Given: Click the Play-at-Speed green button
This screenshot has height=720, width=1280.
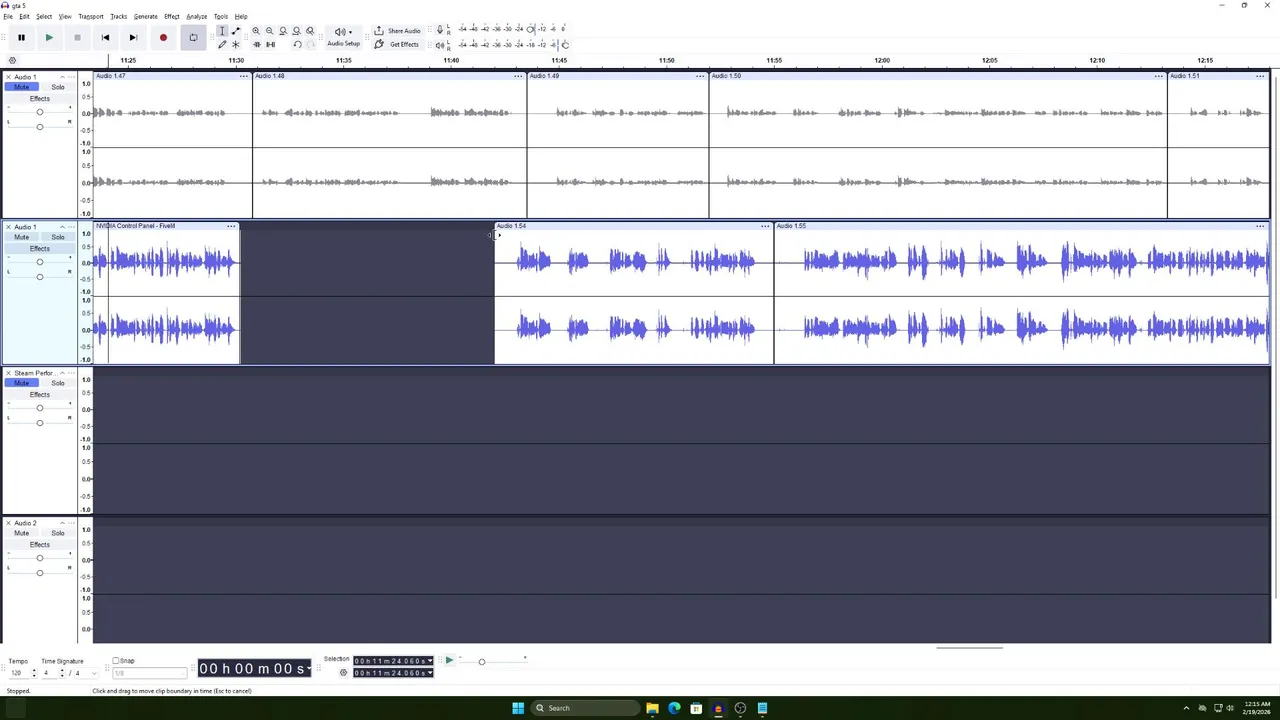Looking at the screenshot, I should (449, 660).
